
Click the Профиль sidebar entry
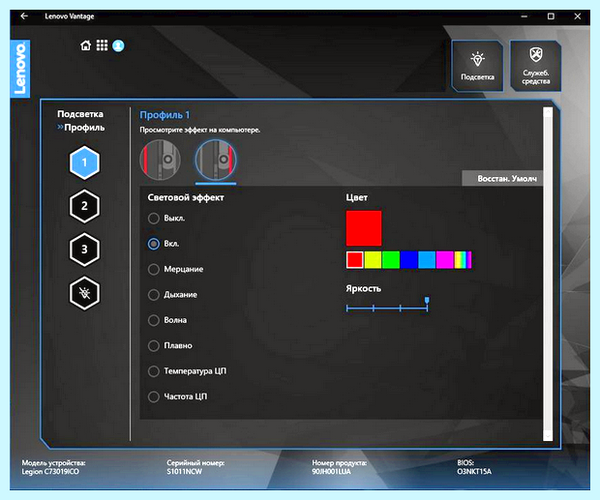pyautogui.click(x=84, y=128)
